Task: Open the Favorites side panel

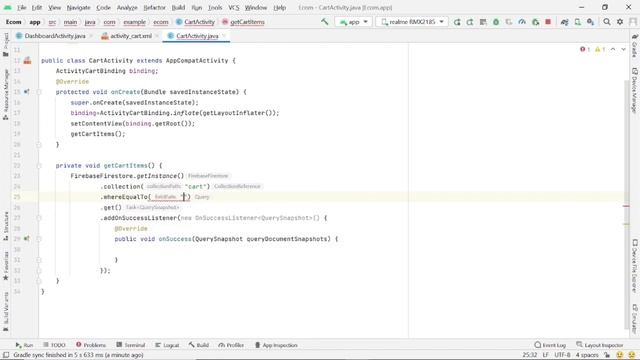Action: (6, 265)
